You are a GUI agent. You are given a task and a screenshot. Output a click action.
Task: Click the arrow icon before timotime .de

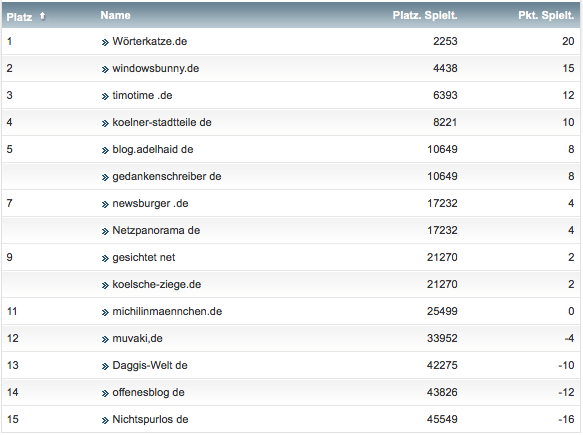point(105,97)
